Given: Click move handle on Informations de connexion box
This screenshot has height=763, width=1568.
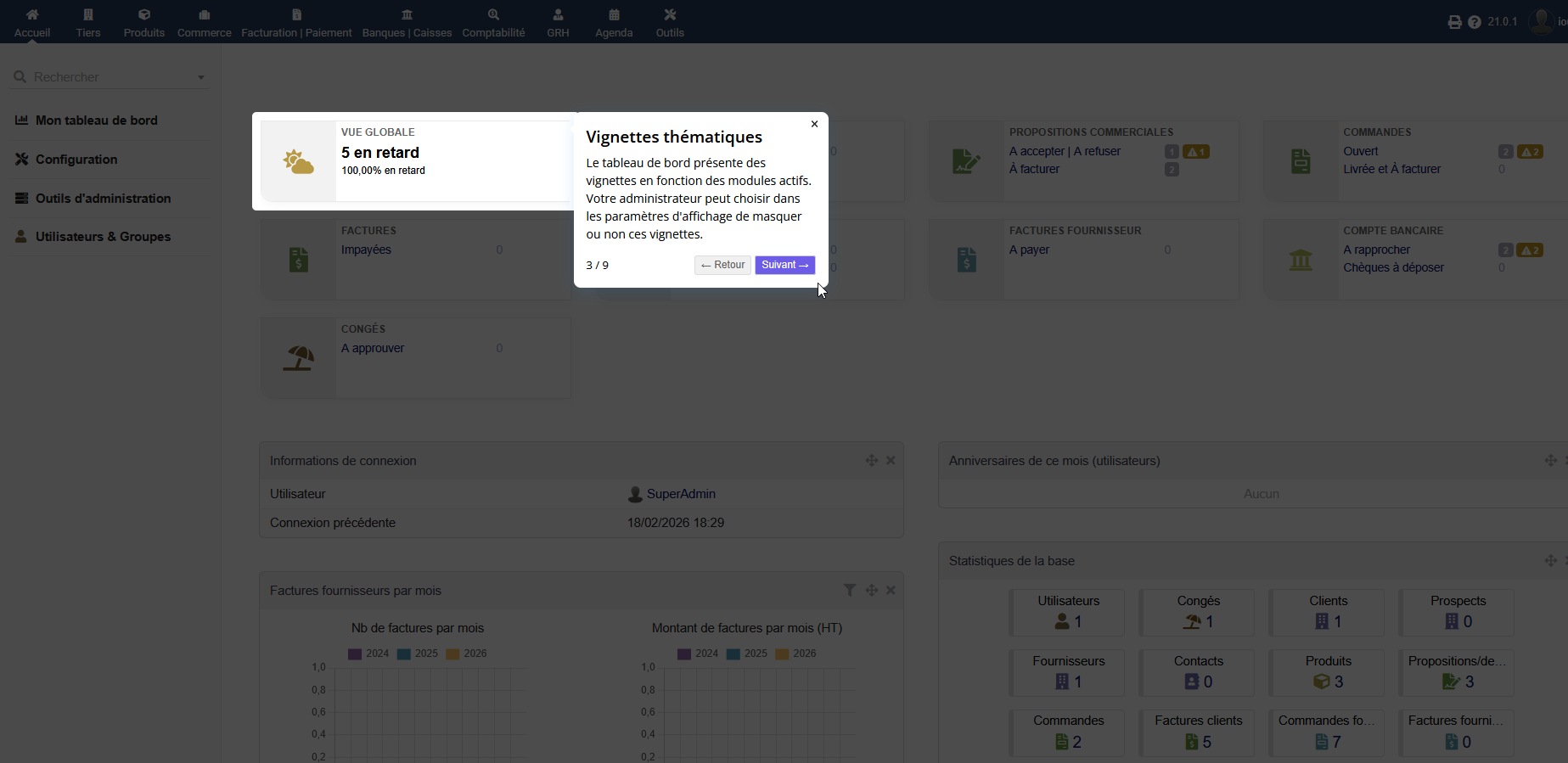Looking at the screenshot, I should pyautogui.click(x=871, y=460).
